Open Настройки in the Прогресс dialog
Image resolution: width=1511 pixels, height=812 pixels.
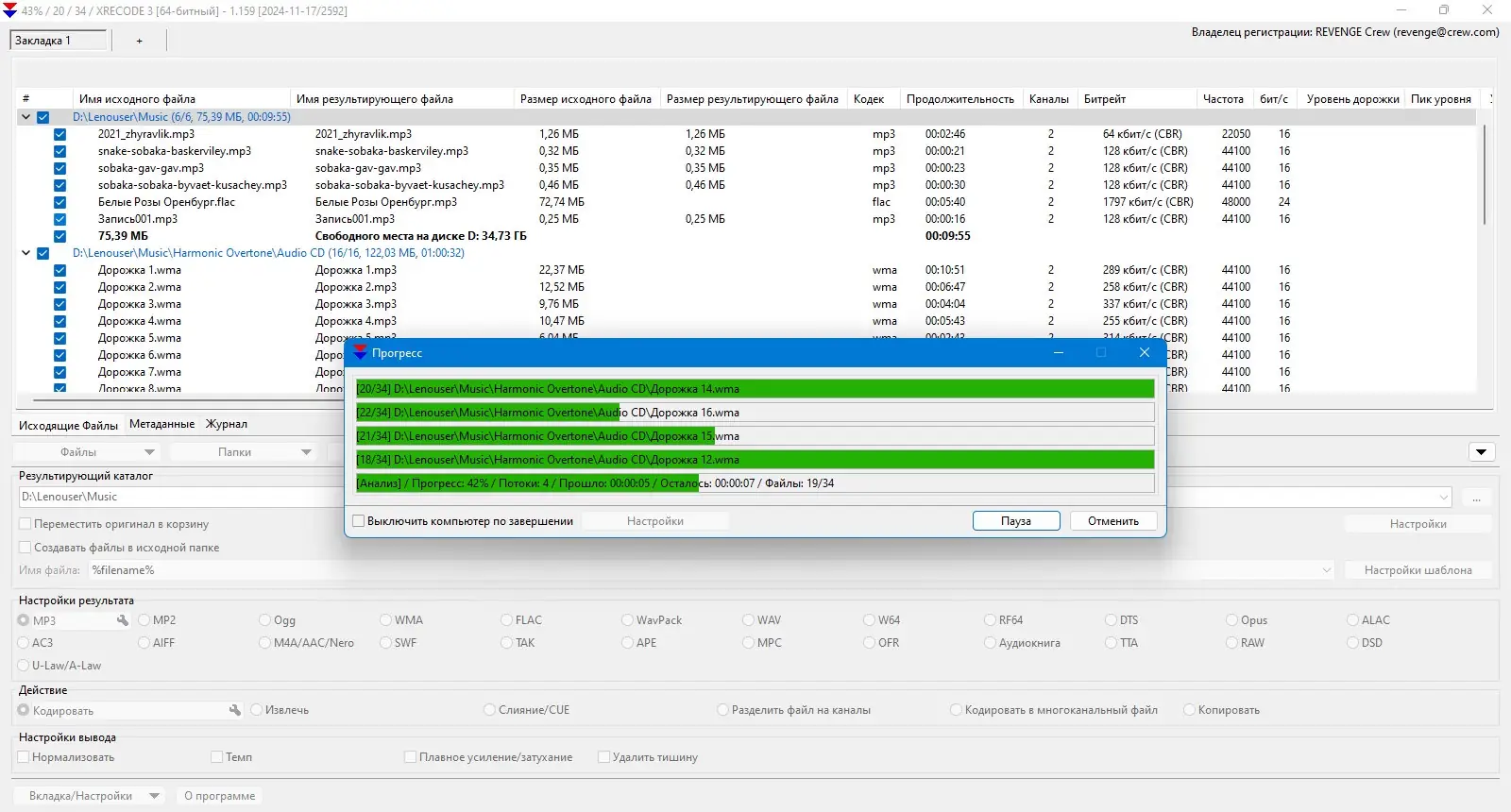coord(655,521)
